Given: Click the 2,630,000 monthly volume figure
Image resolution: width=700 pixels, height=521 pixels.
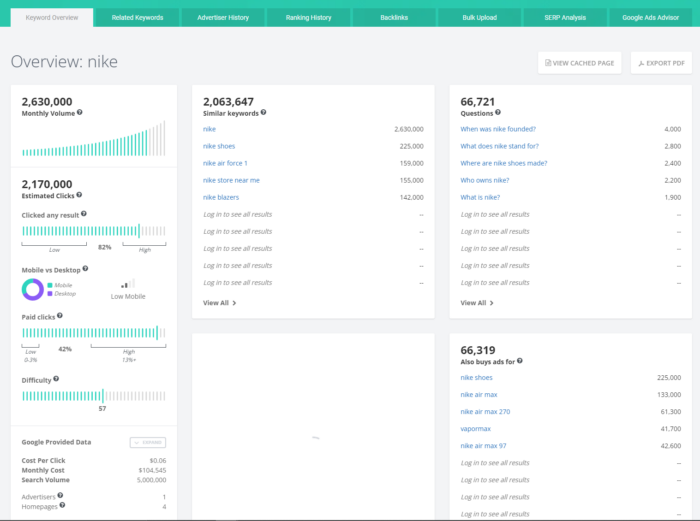Looking at the screenshot, I should tap(47, 102).
